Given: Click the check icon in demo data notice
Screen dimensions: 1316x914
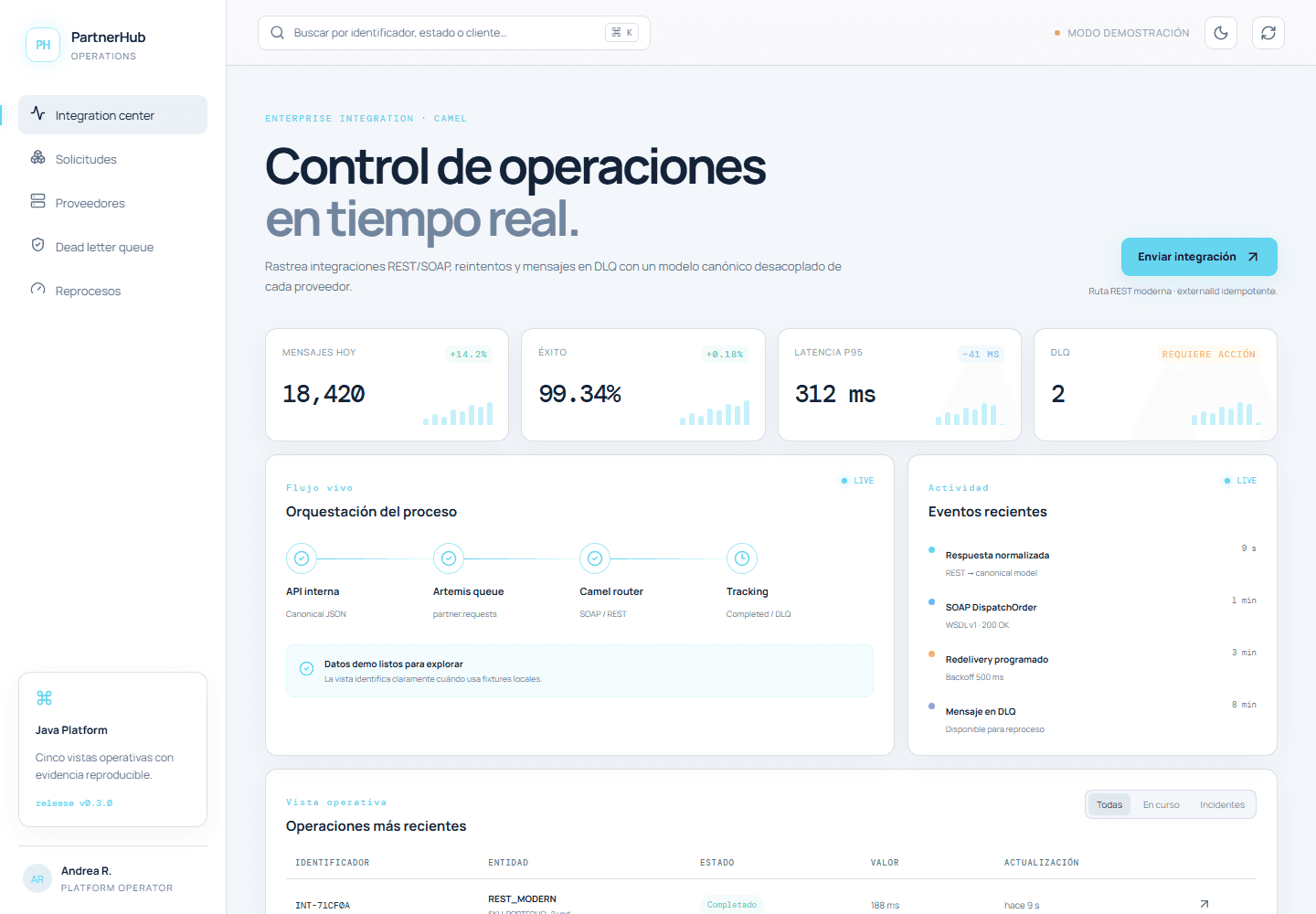Looking at the screenshot, I should click(x=307, y=669).
